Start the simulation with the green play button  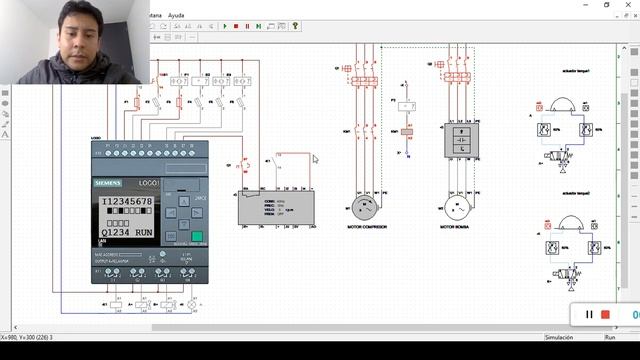(x=225, y=26)
